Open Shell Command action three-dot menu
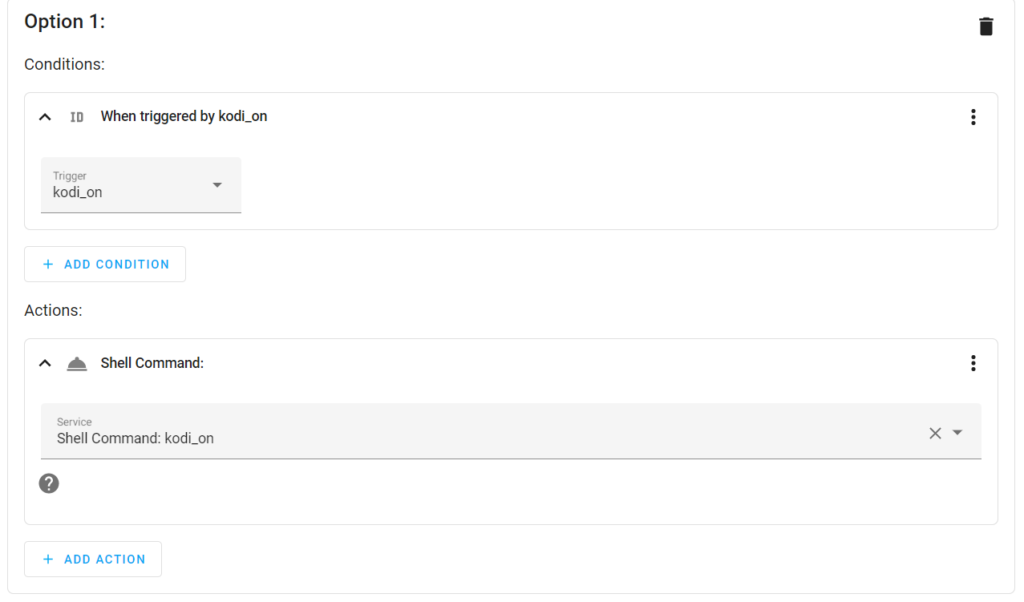 click(973, 363)
